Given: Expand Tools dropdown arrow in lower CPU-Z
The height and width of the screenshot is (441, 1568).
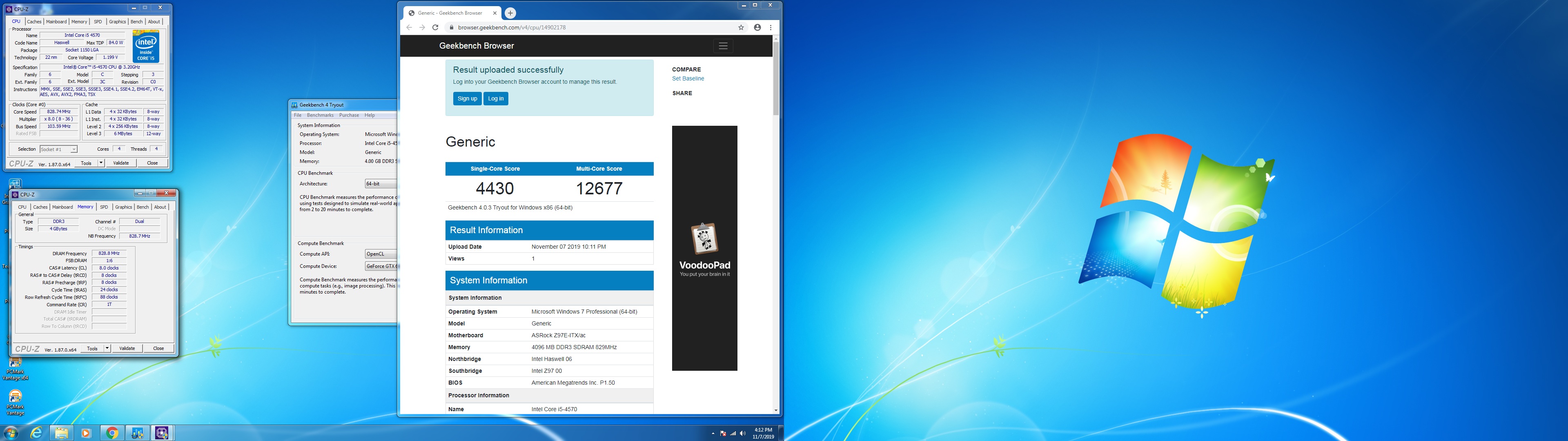Looking at the screenshot, I should pos(107,348).
